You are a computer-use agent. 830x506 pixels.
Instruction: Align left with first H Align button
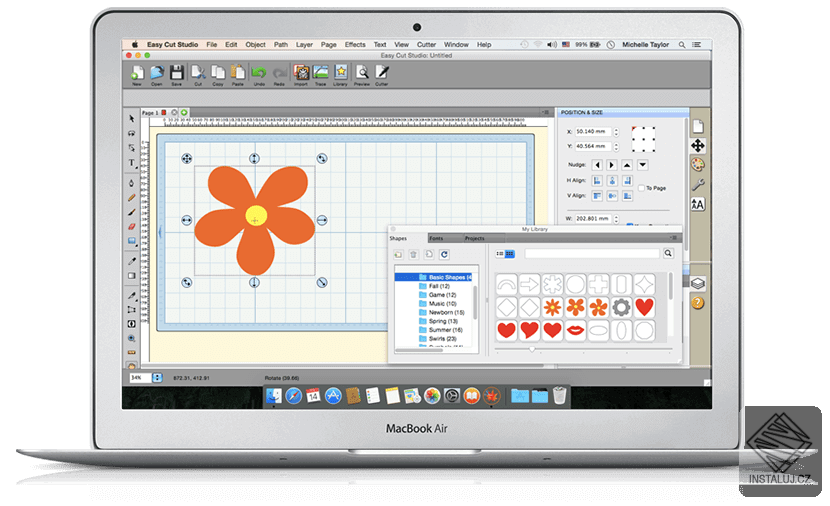597,181
